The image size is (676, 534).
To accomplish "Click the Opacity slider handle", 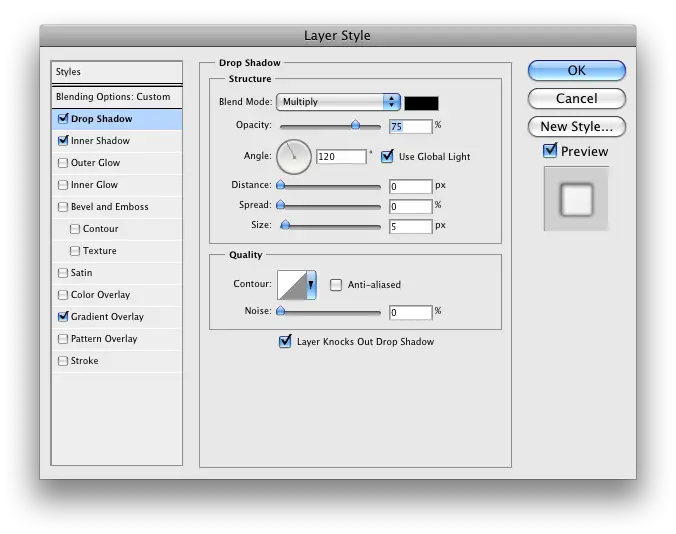I will [355, 126].
